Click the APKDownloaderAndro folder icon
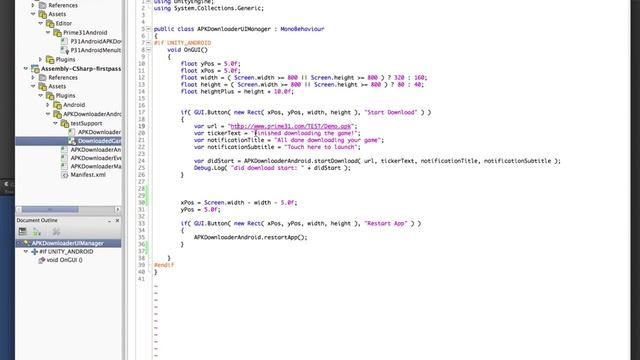This screenshot has width=640, height=360. [x=58, y=114]
